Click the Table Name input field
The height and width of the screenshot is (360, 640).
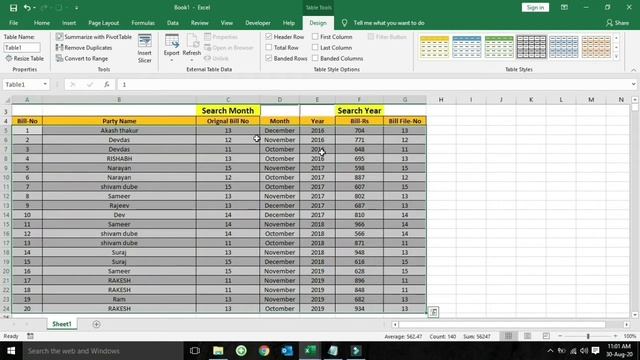point(22,48)
